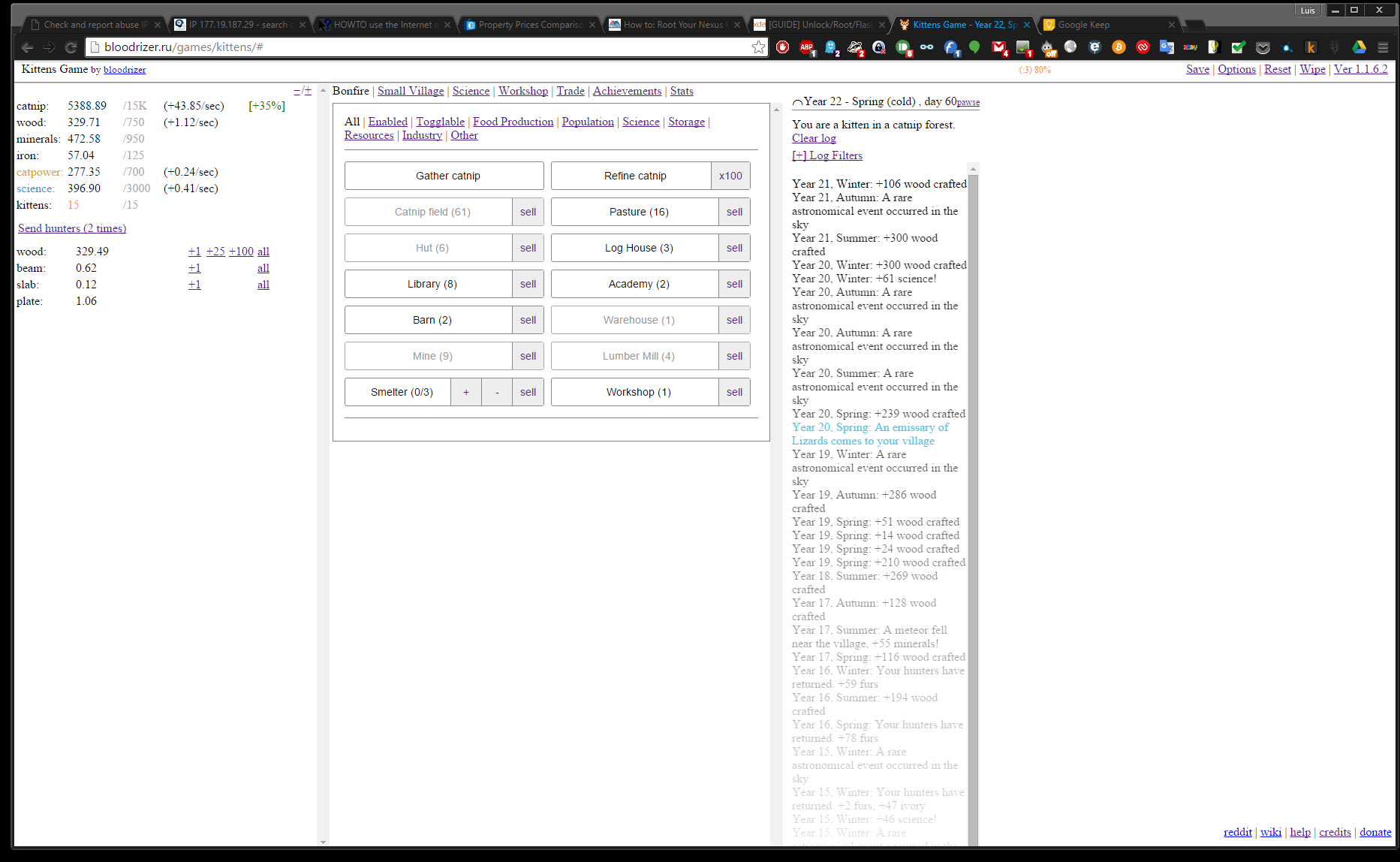Open the Gmail checker extension icon

tap(998, 47)
